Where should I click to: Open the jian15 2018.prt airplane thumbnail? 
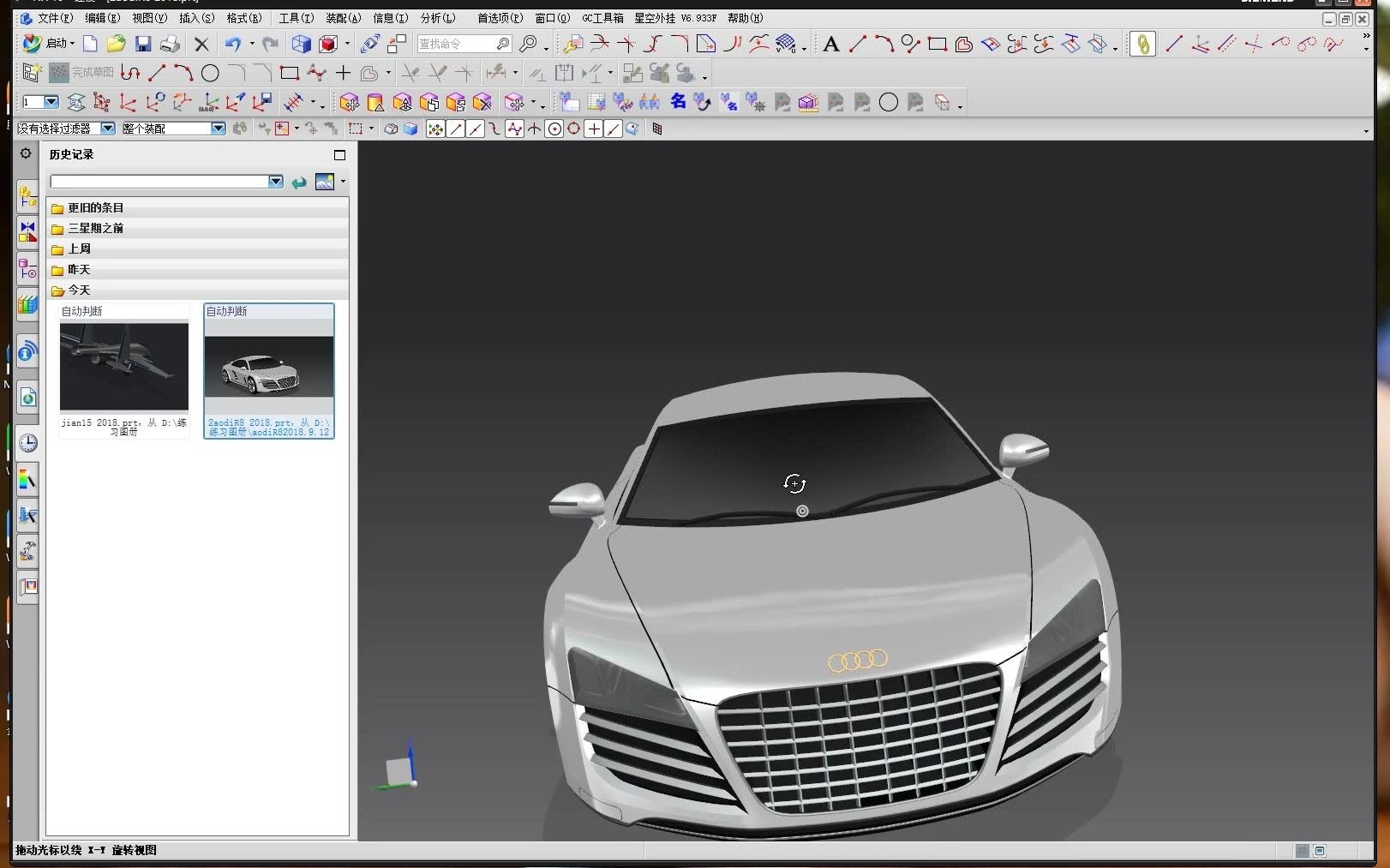124,367
